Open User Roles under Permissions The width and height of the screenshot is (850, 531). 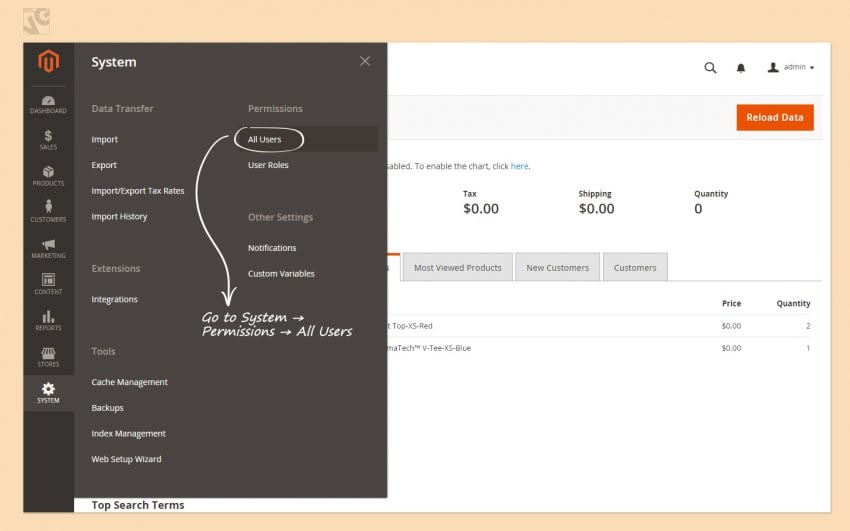(268, 165)
